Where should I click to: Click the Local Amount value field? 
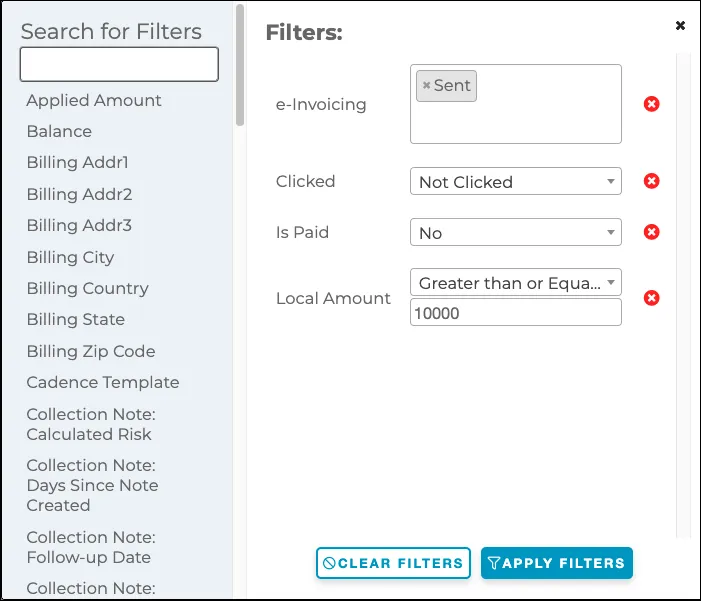(x=515, y=313)
